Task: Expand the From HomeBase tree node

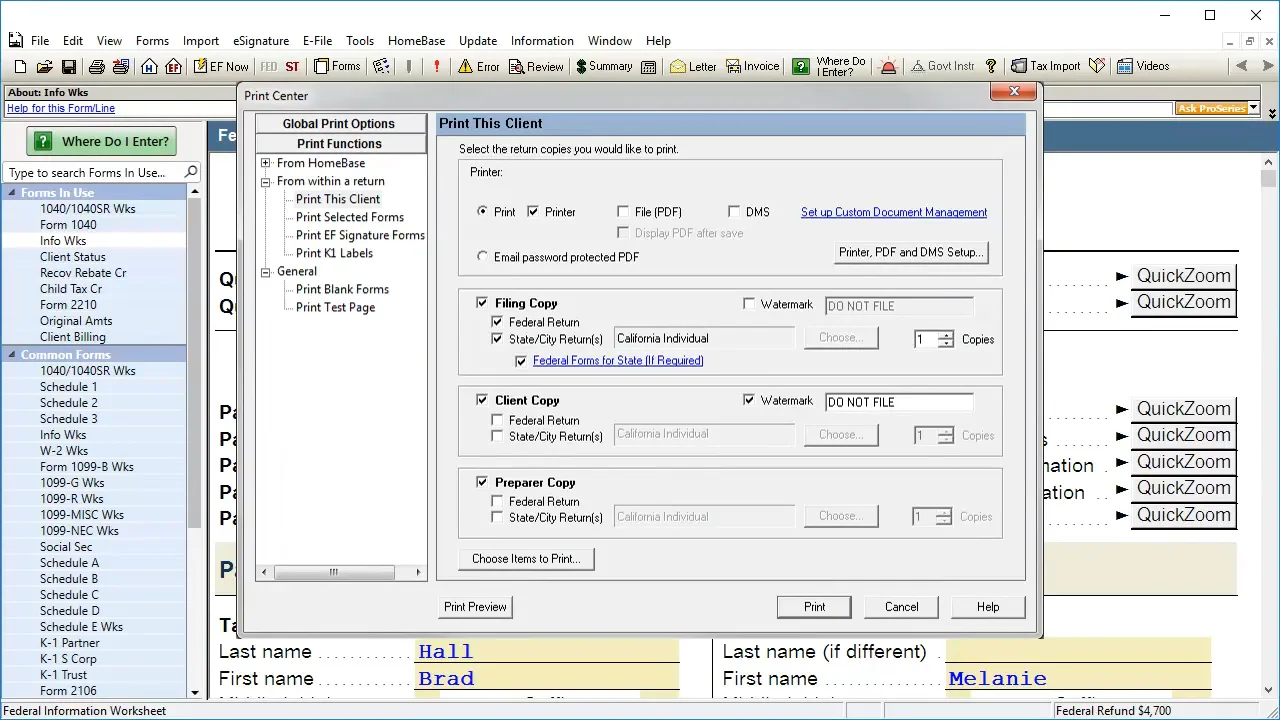Action: tap(266, 163)
